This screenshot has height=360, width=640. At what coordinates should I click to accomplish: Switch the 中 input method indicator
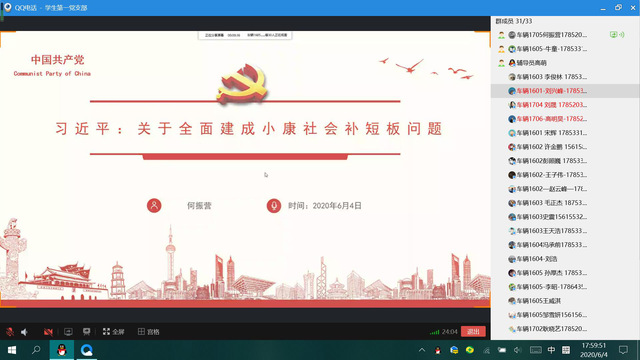pyautogui.click(x=551, y=350)
